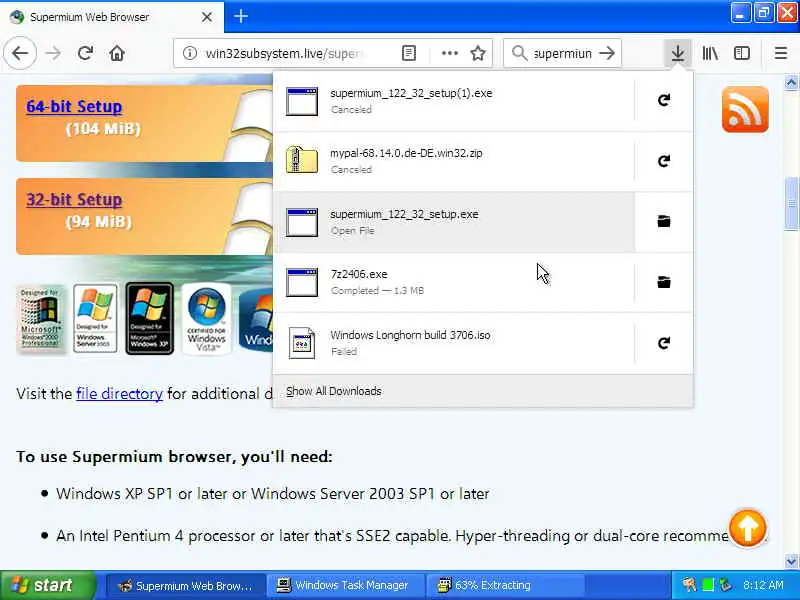The height and width of the screenshot is (600, 800).
Task: Open completed download 7z2406.exe
Action: pos(454,282)
